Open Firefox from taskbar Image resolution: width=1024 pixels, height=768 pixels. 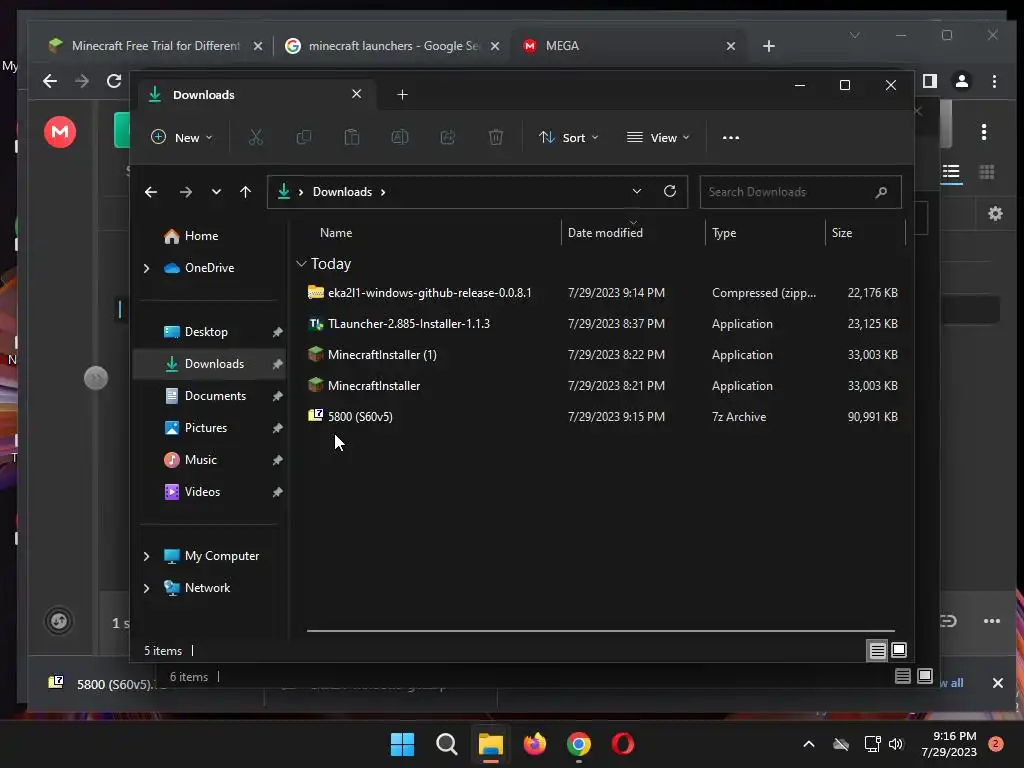(535, 744)
